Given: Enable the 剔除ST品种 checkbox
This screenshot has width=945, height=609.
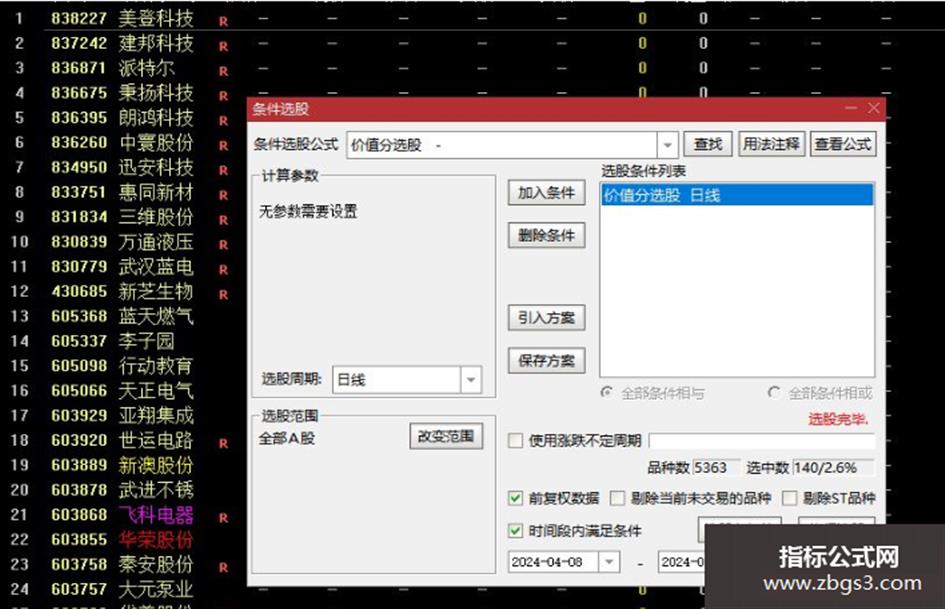Looking at the screenshot, I should coord(790,498).
